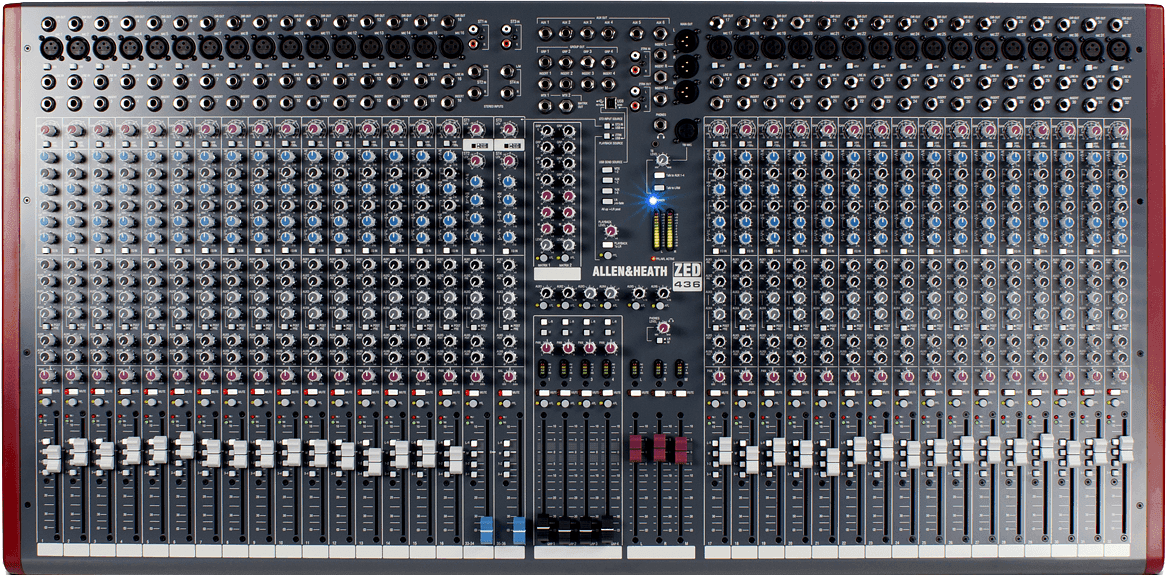
Task: Click the Group 1 LED meter
Action: [x=545, y=369]
